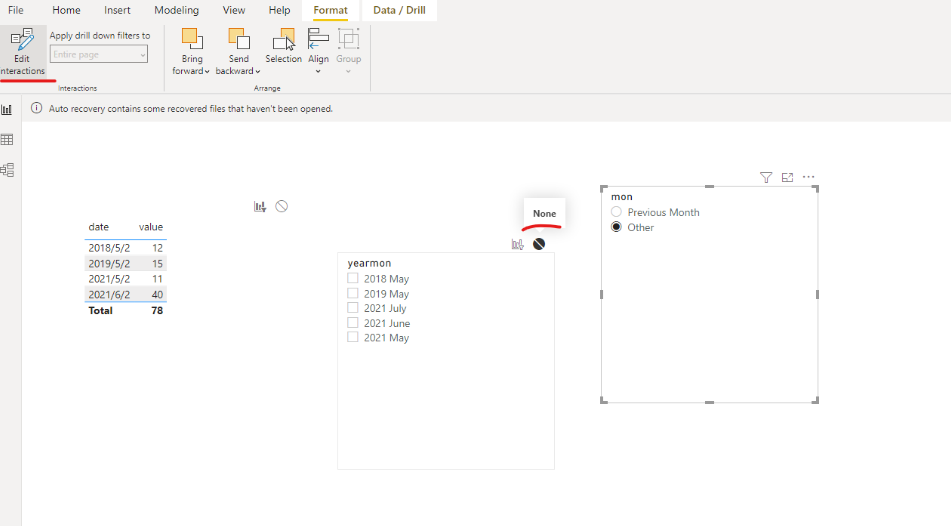Select the 2021/5/2 table row
Viewport: 951px width, 526px height.
[x=126, y=279]
